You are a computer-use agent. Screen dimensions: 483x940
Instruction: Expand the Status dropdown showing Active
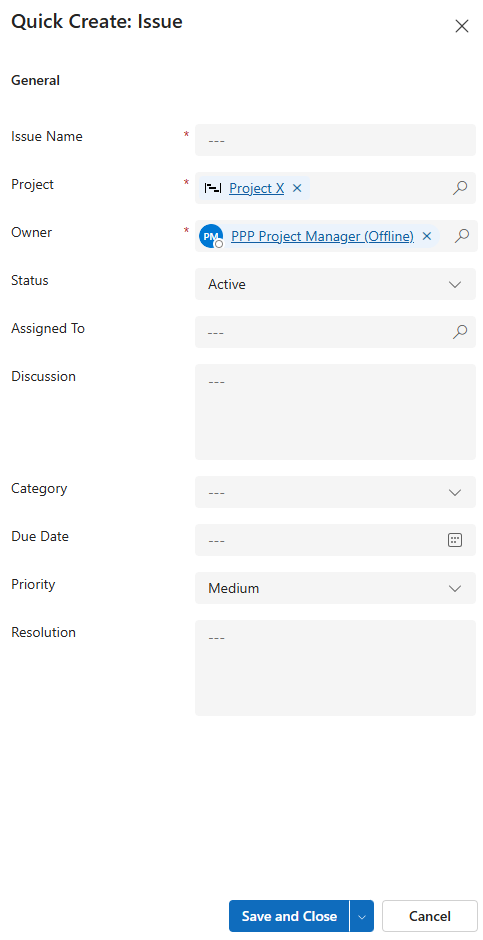[x=335, y=284]
